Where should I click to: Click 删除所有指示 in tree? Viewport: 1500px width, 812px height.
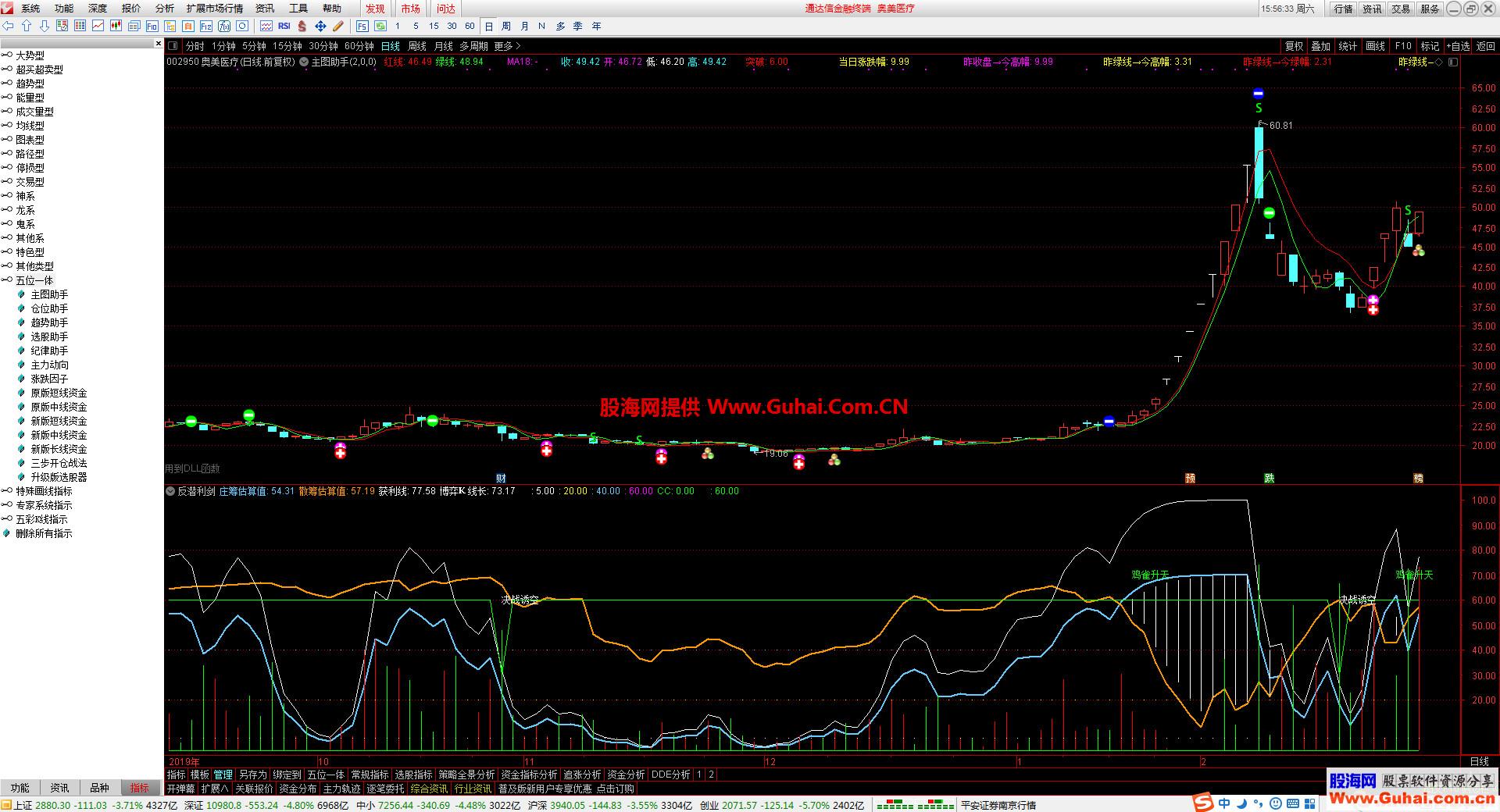pyautogui.click(x=44, y=533)
